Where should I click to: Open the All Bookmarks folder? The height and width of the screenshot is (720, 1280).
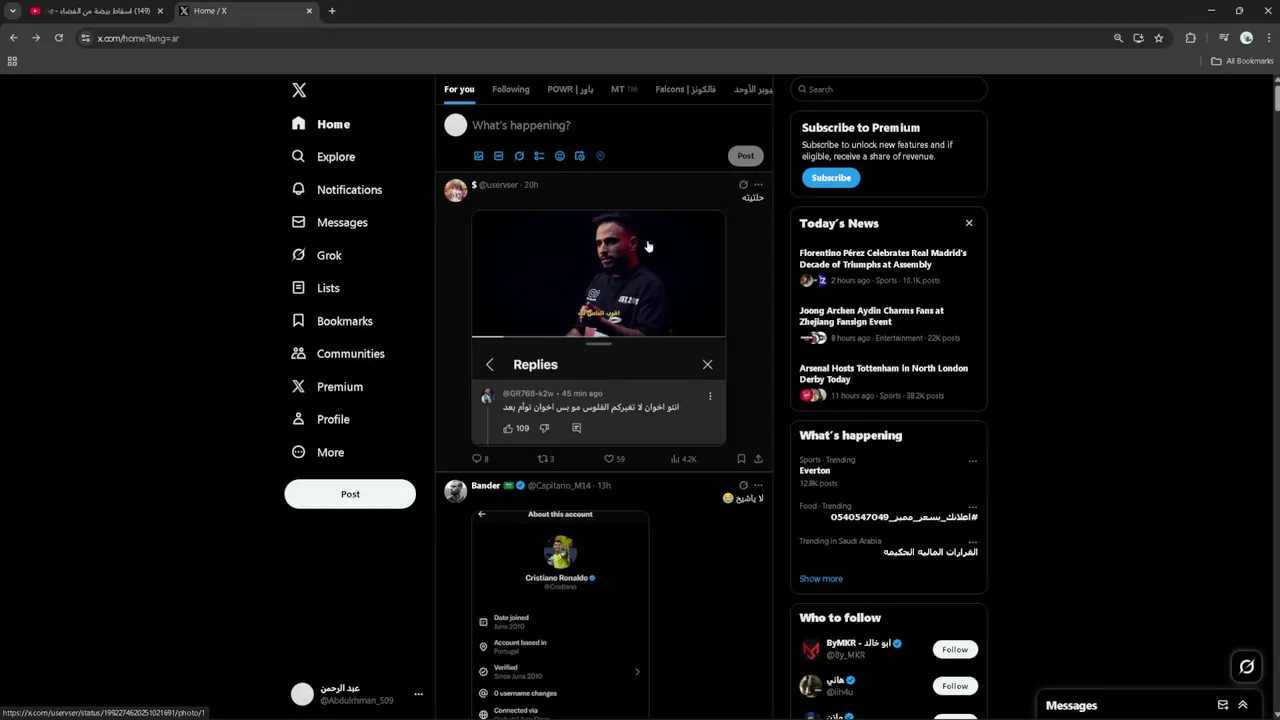point(1242,61)
